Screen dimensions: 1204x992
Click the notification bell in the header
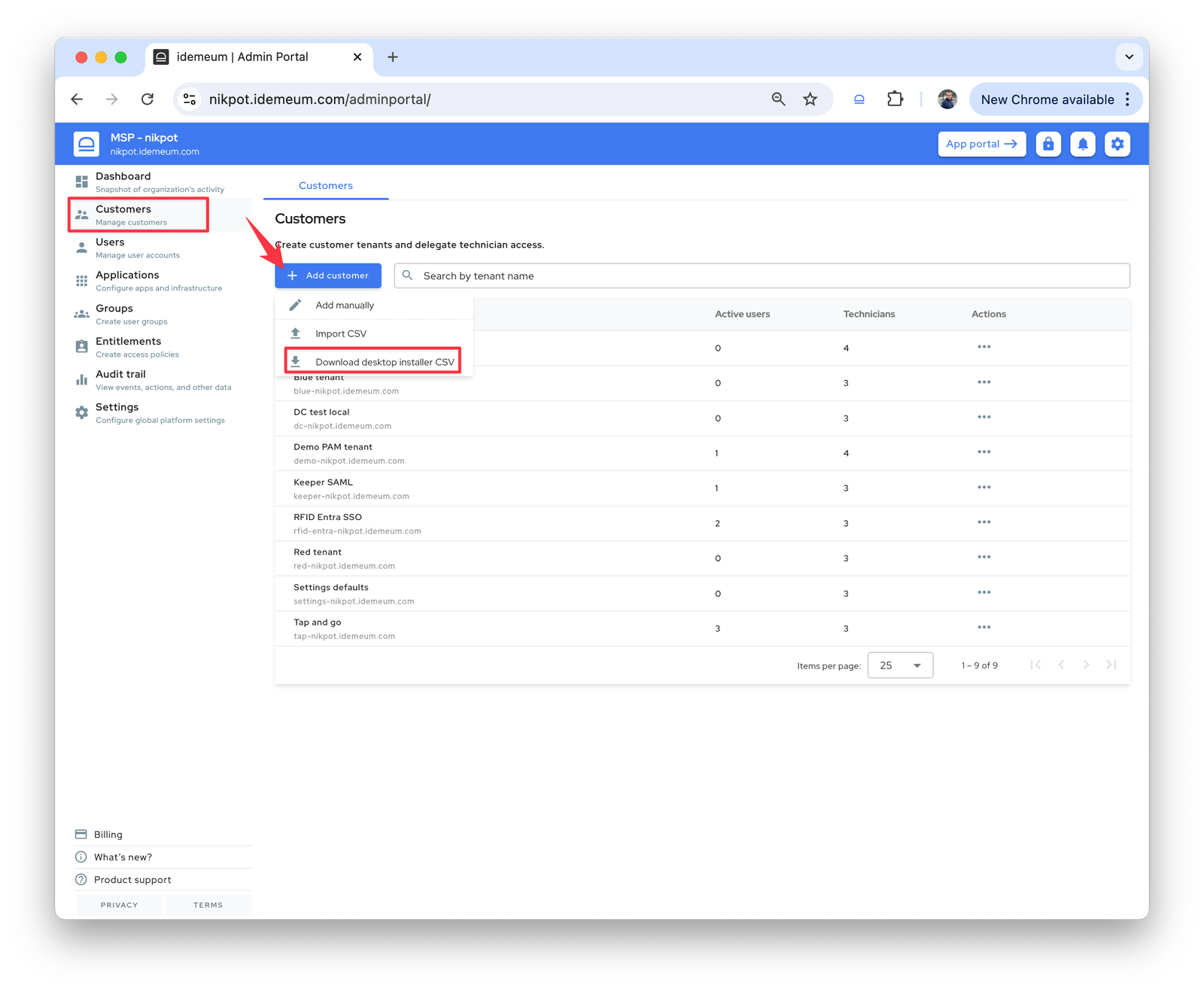point(1083,144)
